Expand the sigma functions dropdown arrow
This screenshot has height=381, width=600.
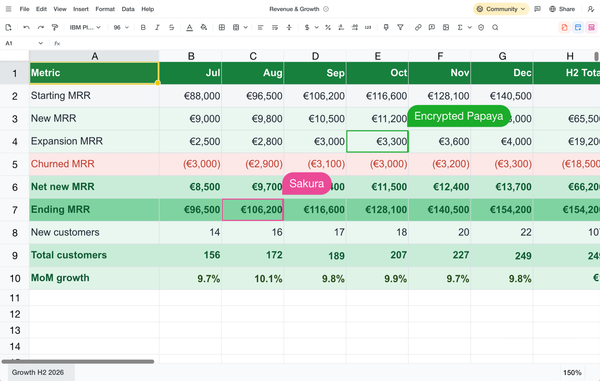[470, 27]
